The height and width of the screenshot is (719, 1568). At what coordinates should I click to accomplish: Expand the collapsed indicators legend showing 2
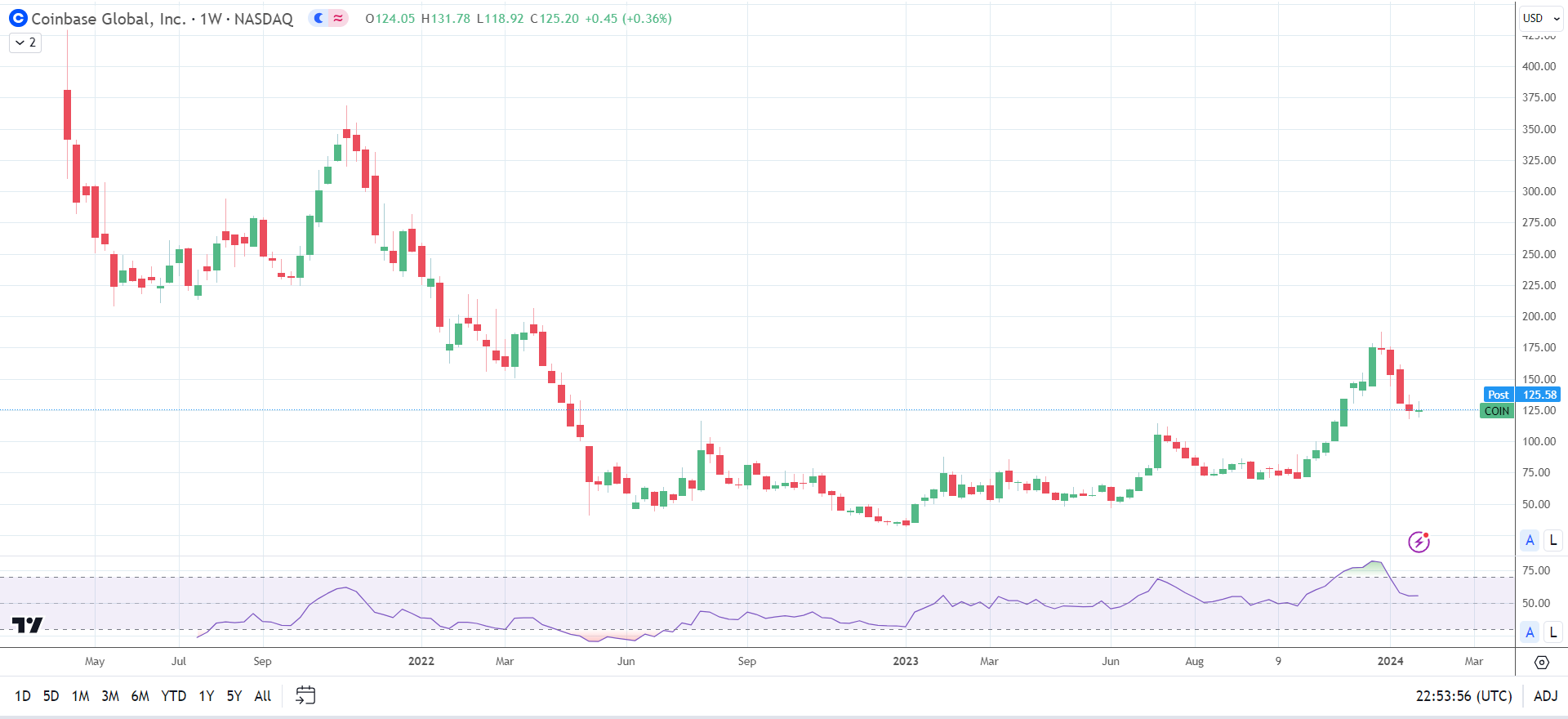25,42
